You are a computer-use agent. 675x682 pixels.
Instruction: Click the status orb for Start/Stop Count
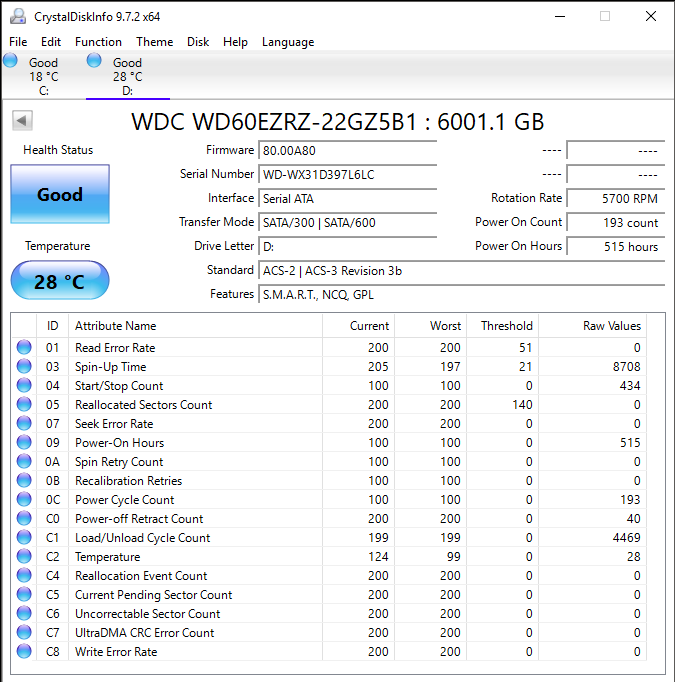24,385
